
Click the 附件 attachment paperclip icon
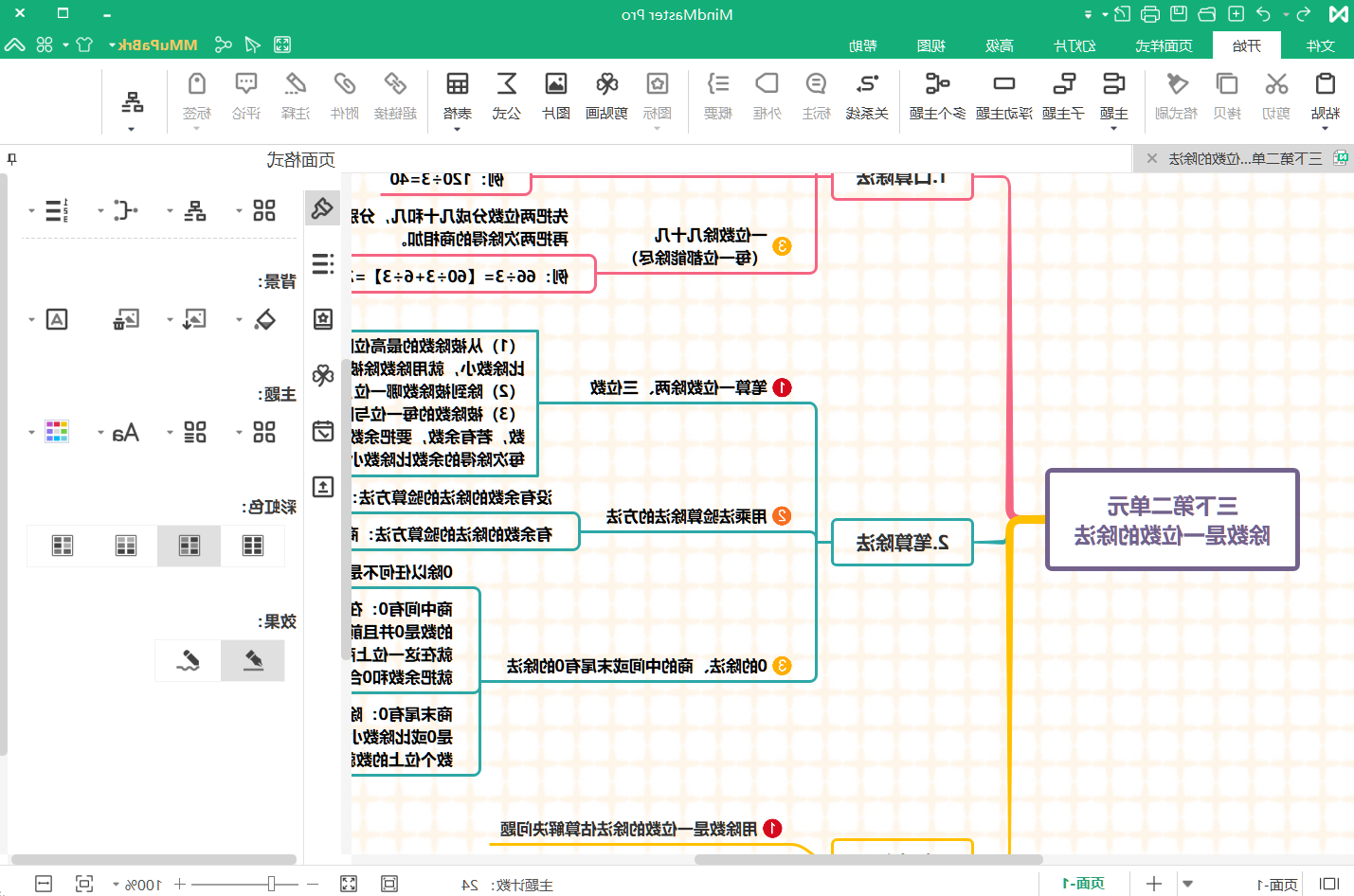tap(345, 83)
